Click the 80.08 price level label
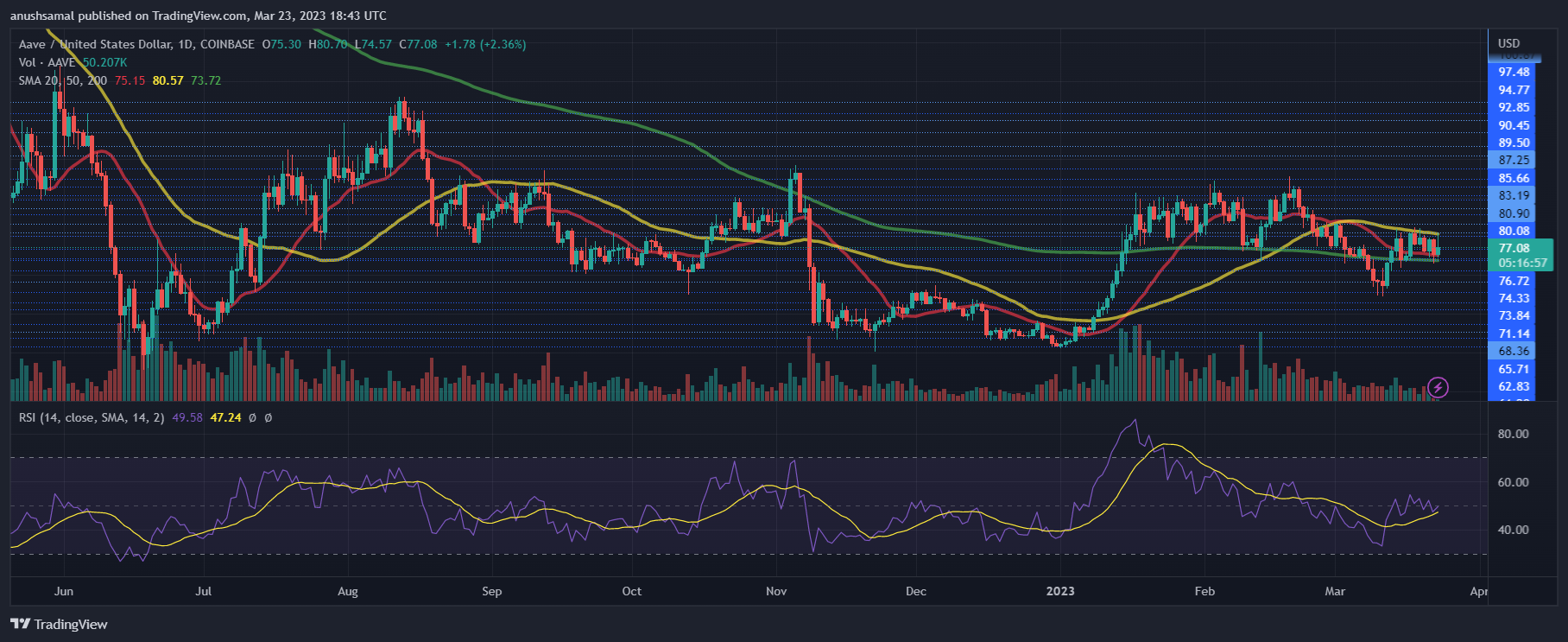Screen dimensions: 1568x642 click(1514, 231)
